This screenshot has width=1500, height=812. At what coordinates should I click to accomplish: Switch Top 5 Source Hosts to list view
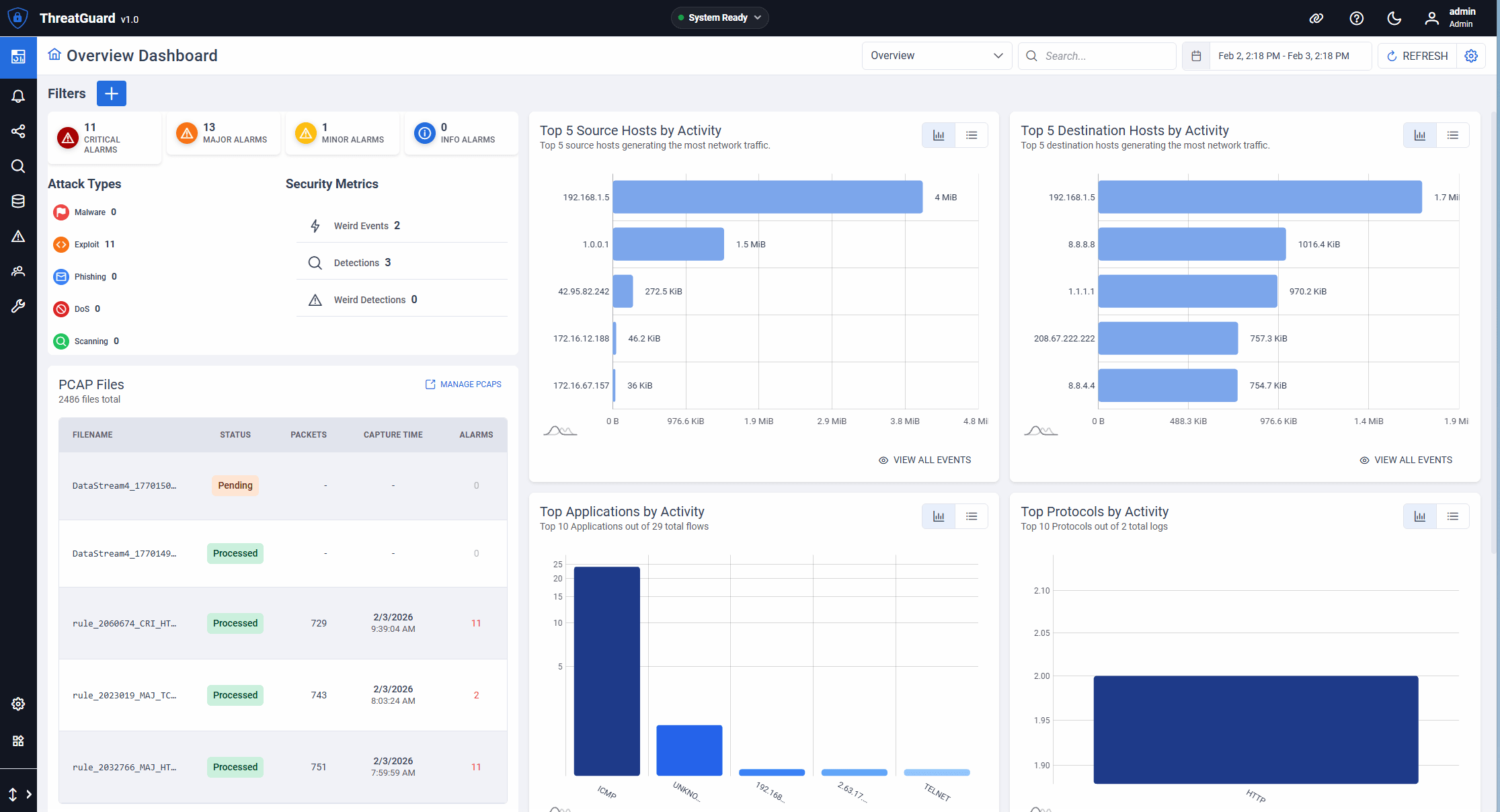tap(972, 134)
